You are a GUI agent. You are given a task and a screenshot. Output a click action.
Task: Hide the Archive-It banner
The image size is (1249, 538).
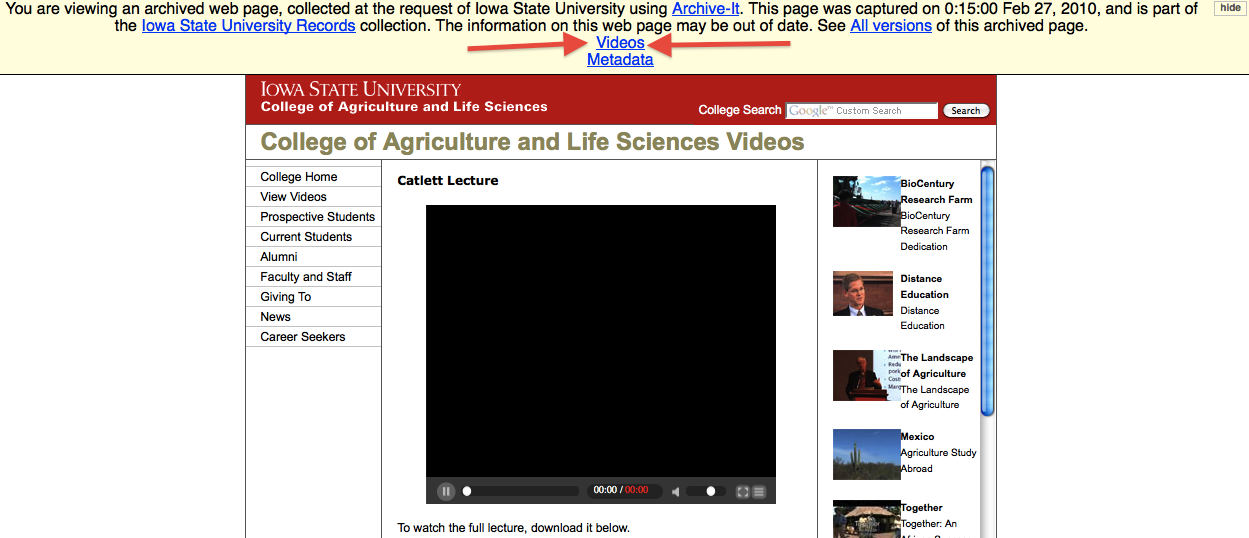point(1230,8)
